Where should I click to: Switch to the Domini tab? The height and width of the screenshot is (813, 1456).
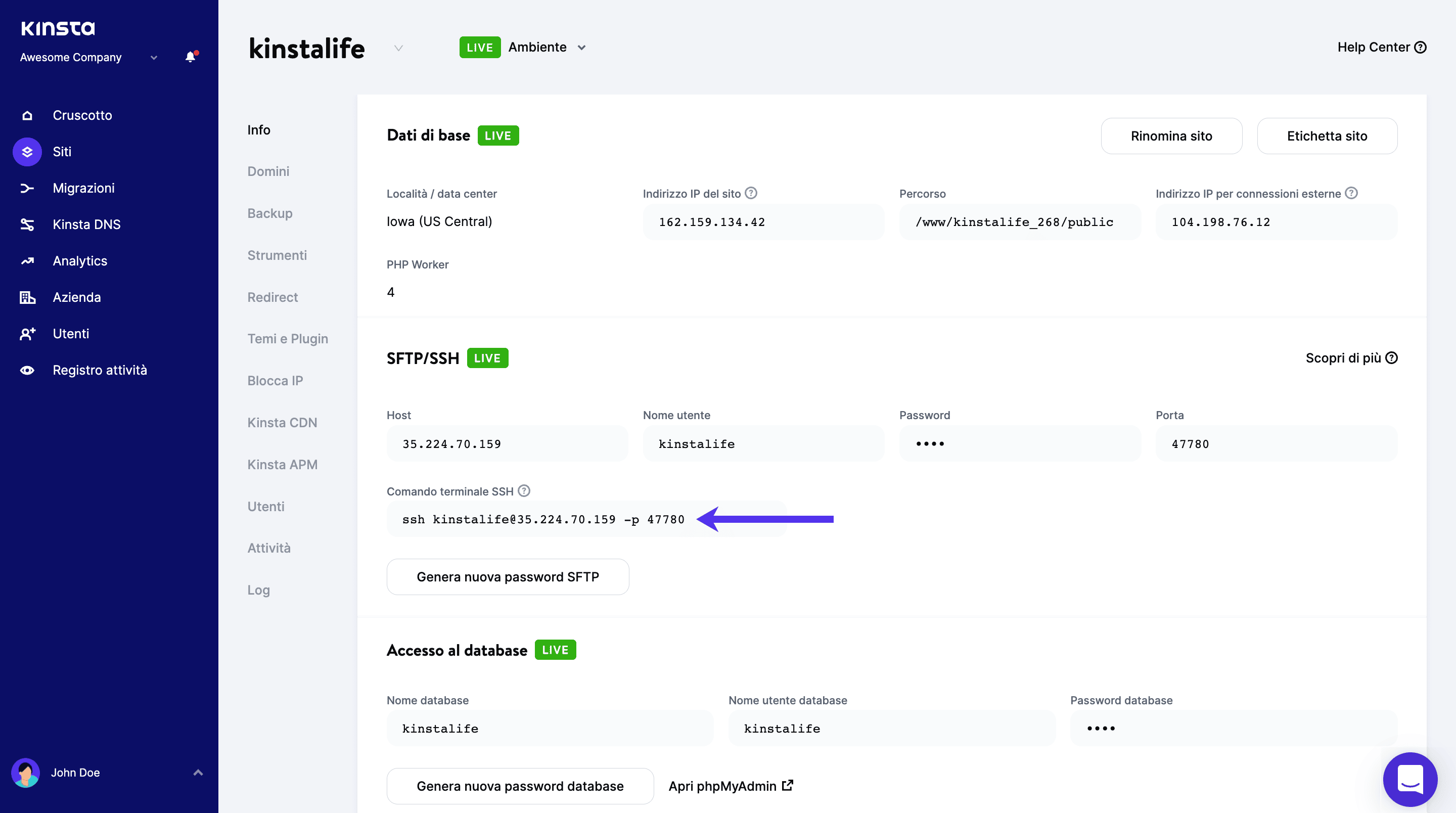coord(268,171)
